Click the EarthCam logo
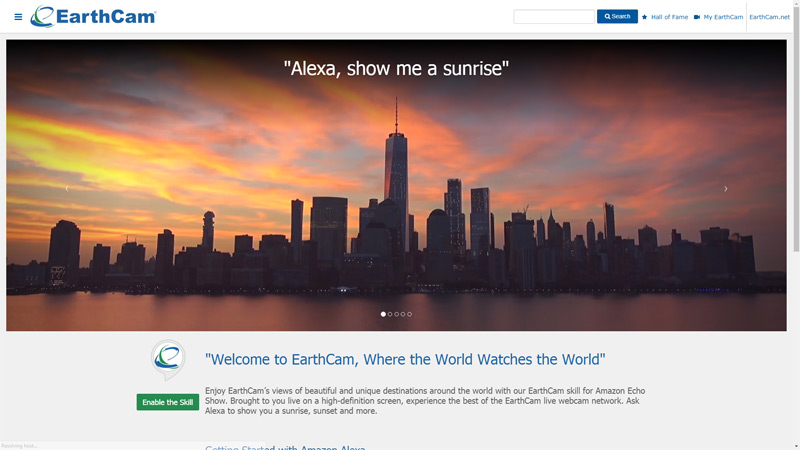 point(93,16)
